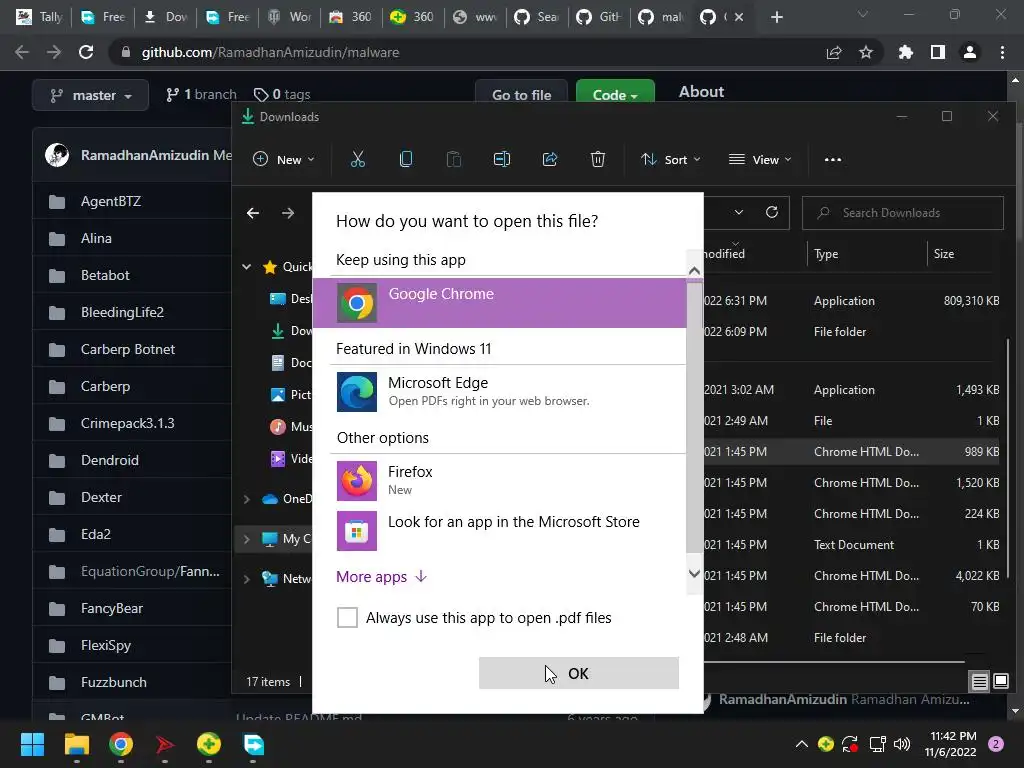The width and height of the screenshot is (1024, 768).
Task: Open File Explorer from the taskbar
Action: 76,744
